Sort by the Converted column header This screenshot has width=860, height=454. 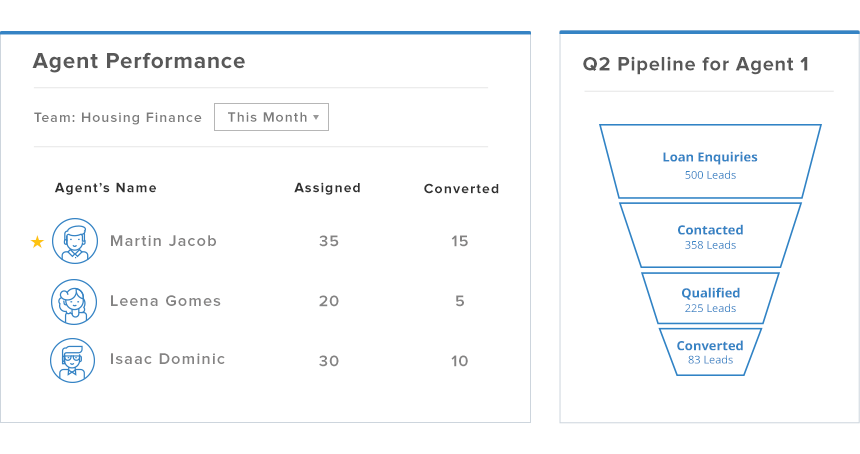461,189
